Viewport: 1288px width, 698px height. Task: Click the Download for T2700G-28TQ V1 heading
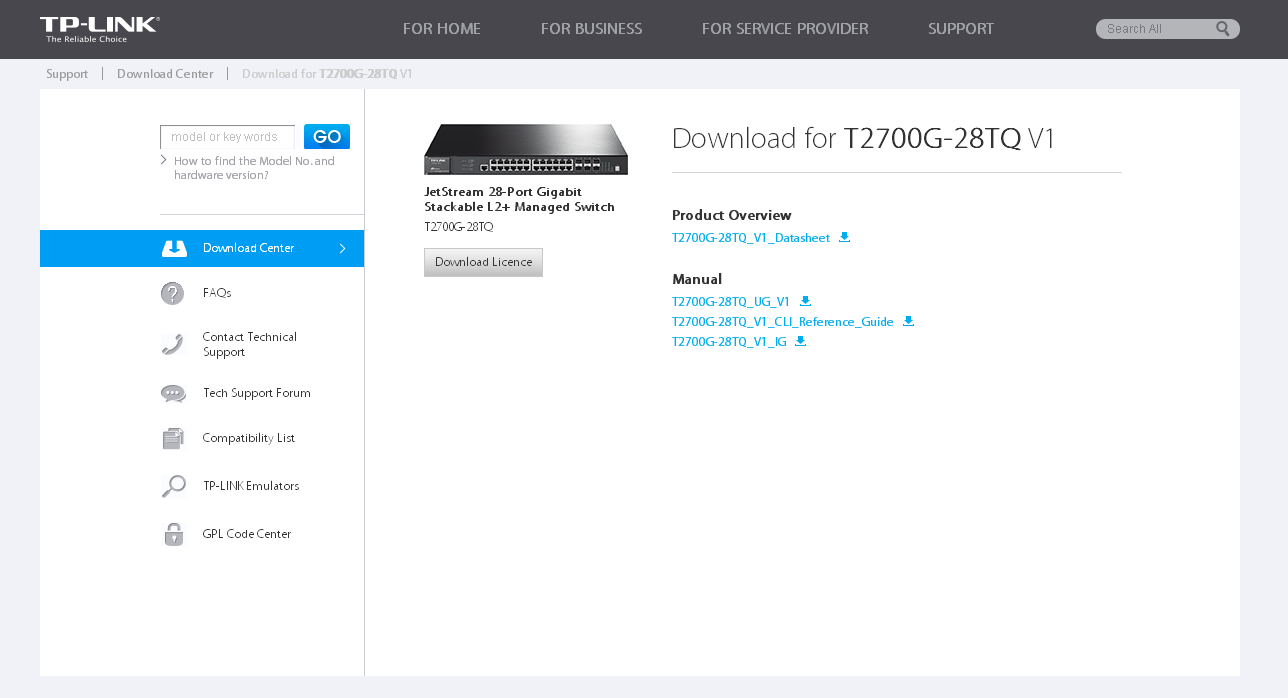tap(864, 138)
